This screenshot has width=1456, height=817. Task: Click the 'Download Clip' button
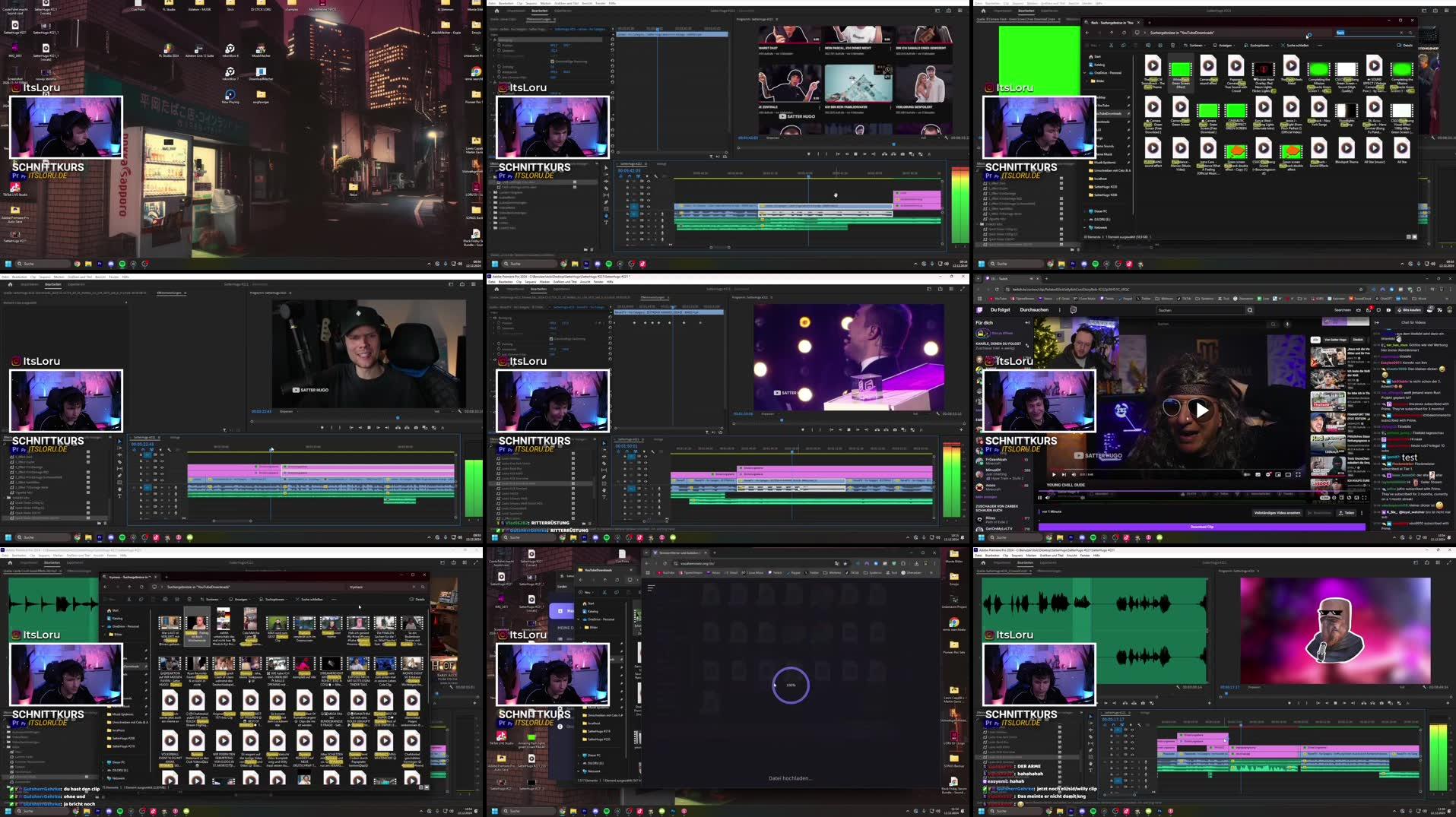(1202, 527)
